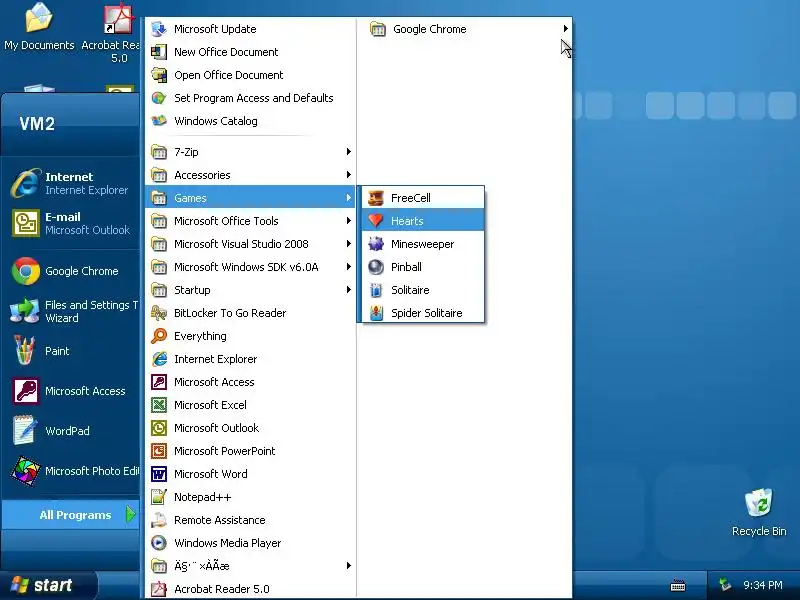
Task: Open Files and Settings Transfer Wizard
Action: click(70, 311)
